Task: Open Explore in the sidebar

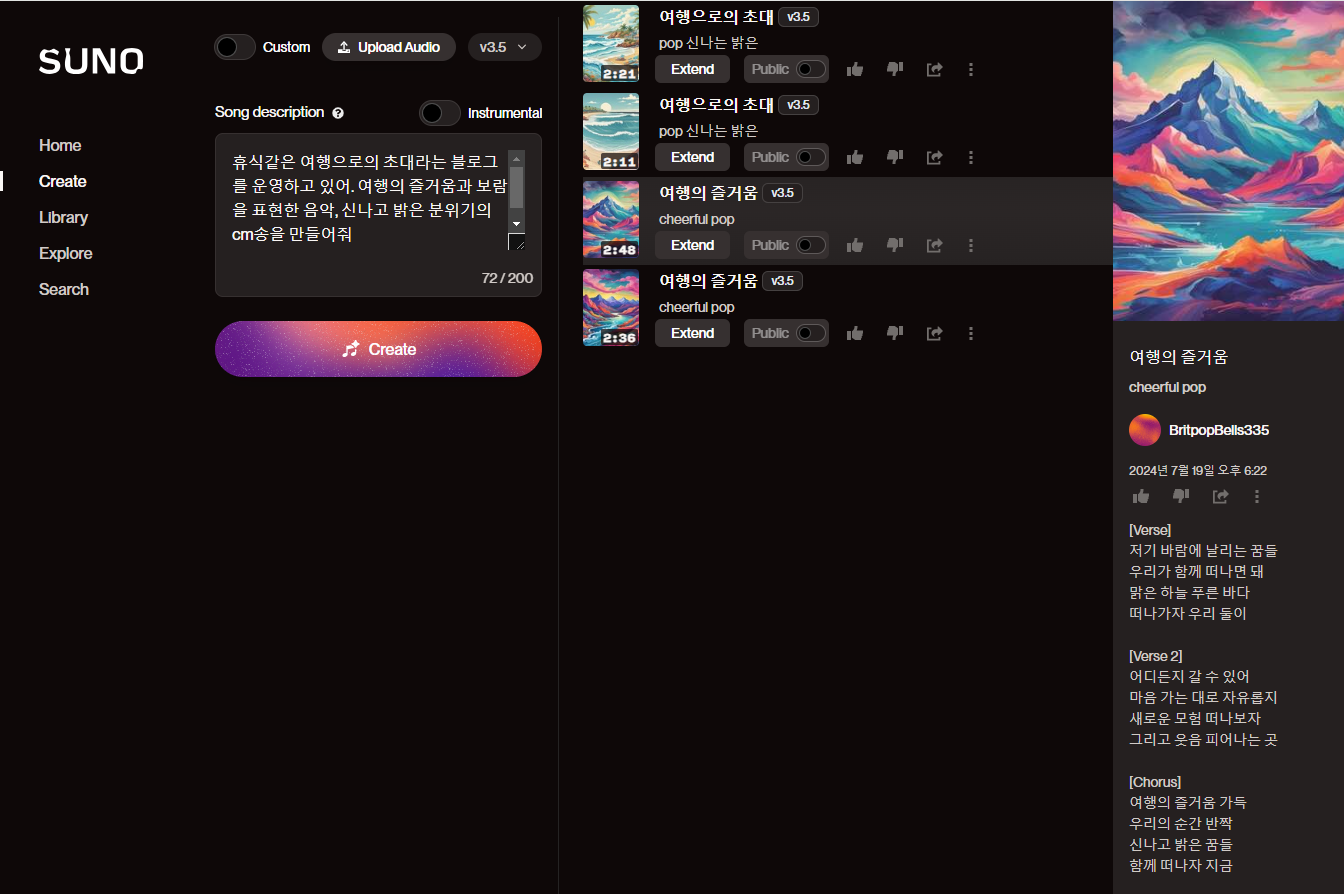Action: click(65, 253)
